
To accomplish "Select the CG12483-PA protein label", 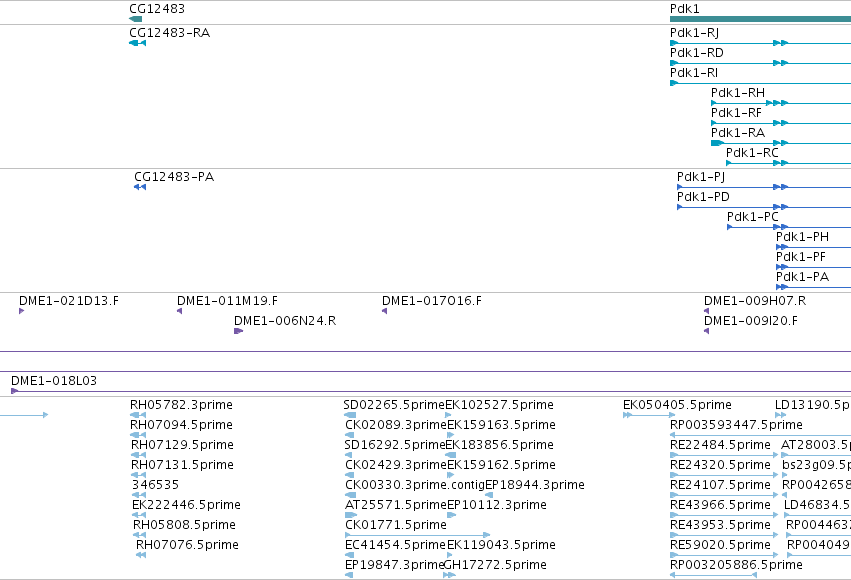I will point(174,177).
